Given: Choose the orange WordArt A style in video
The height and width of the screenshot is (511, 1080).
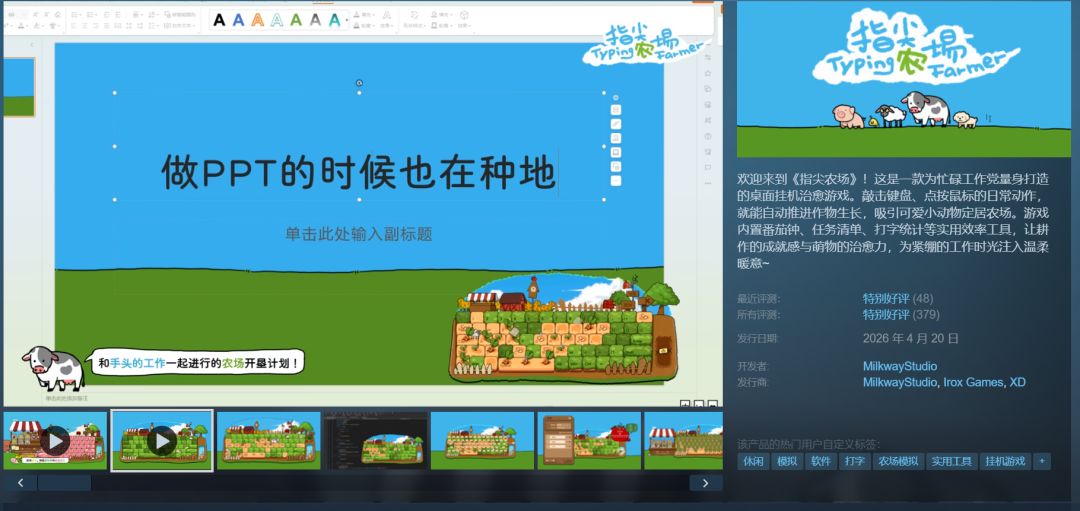Looking at the screenshot, I should (258, 20).
